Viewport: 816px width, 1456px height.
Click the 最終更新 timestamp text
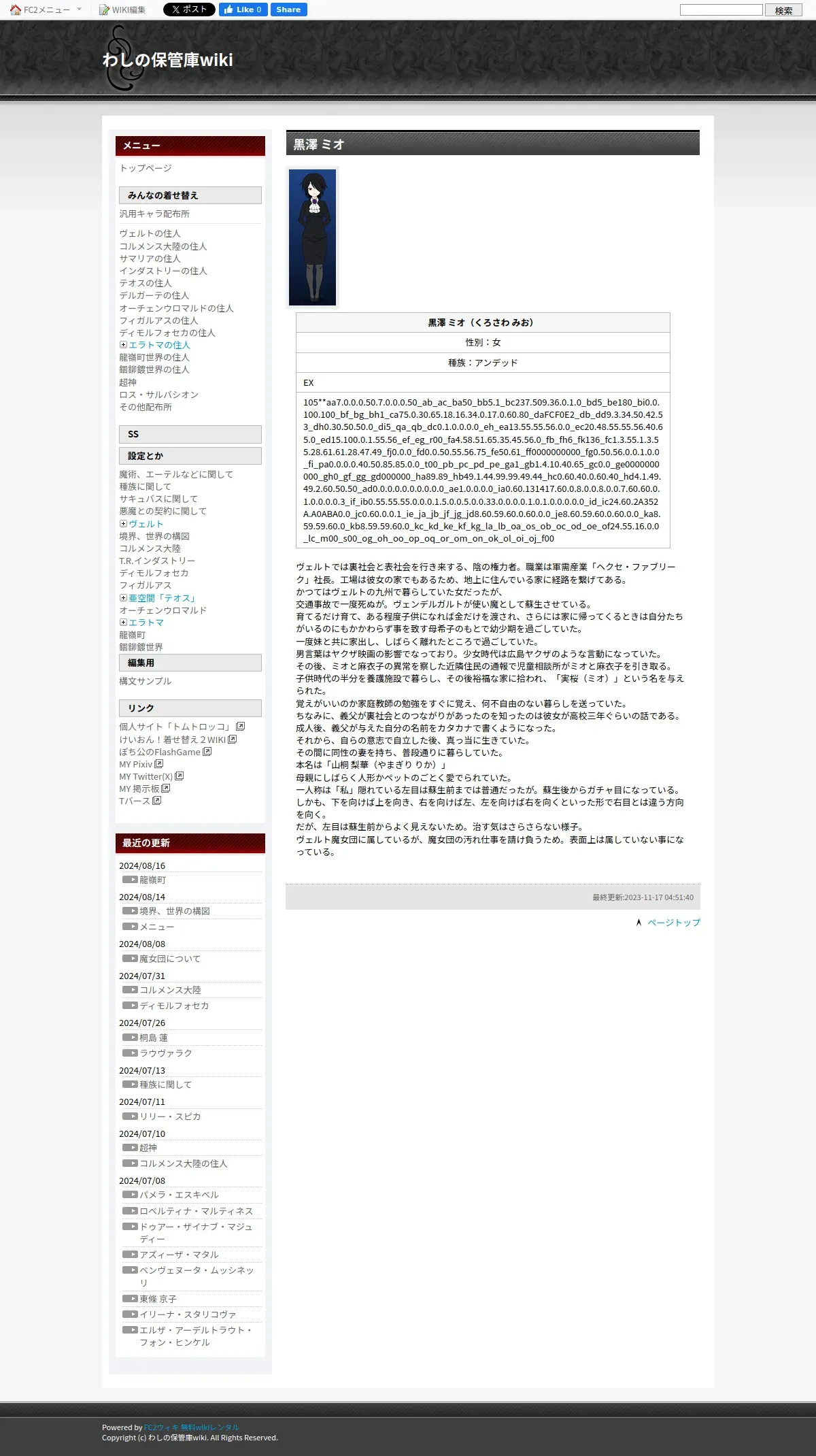point(643,897)
